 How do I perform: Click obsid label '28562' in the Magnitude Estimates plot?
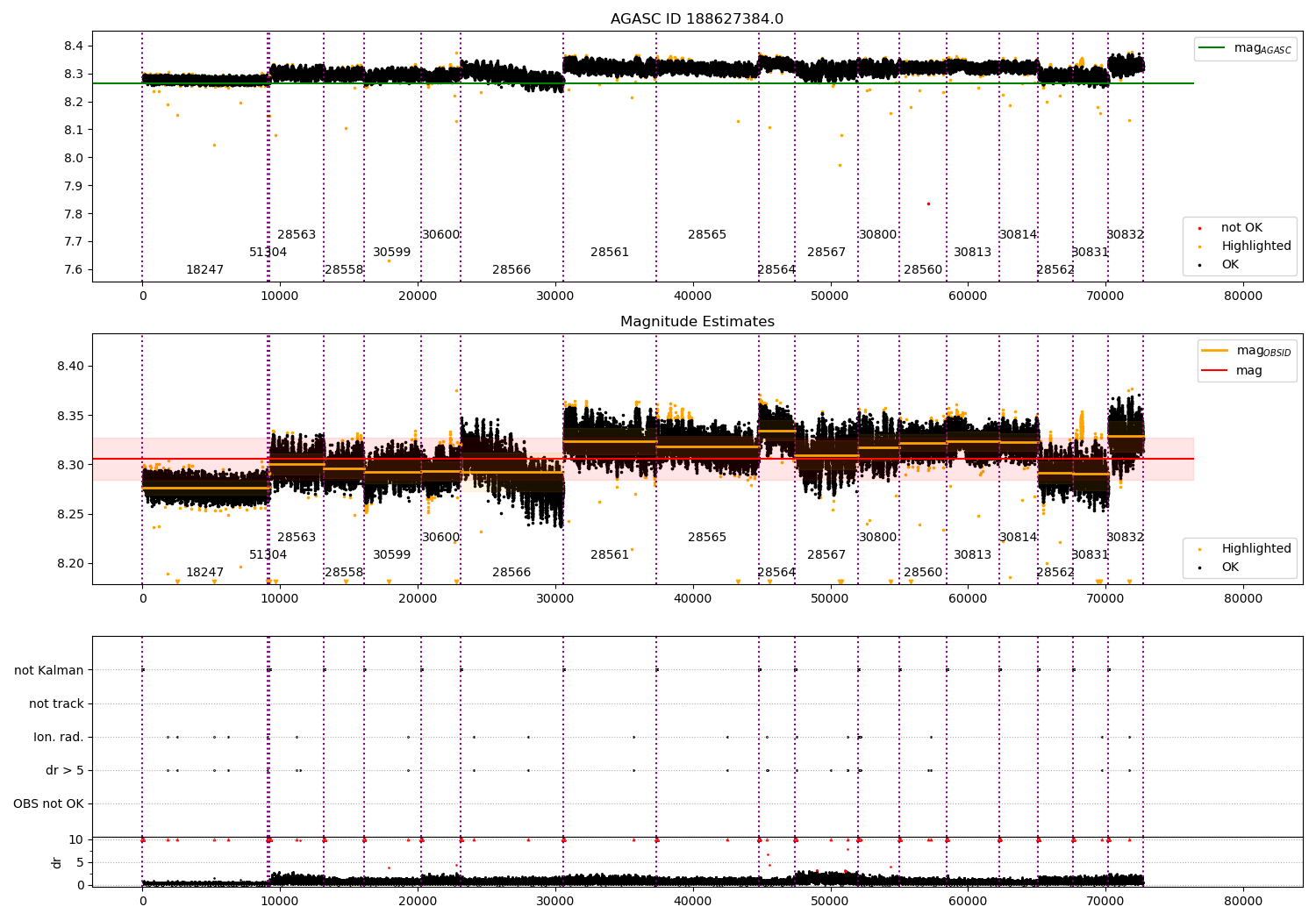1055,573
